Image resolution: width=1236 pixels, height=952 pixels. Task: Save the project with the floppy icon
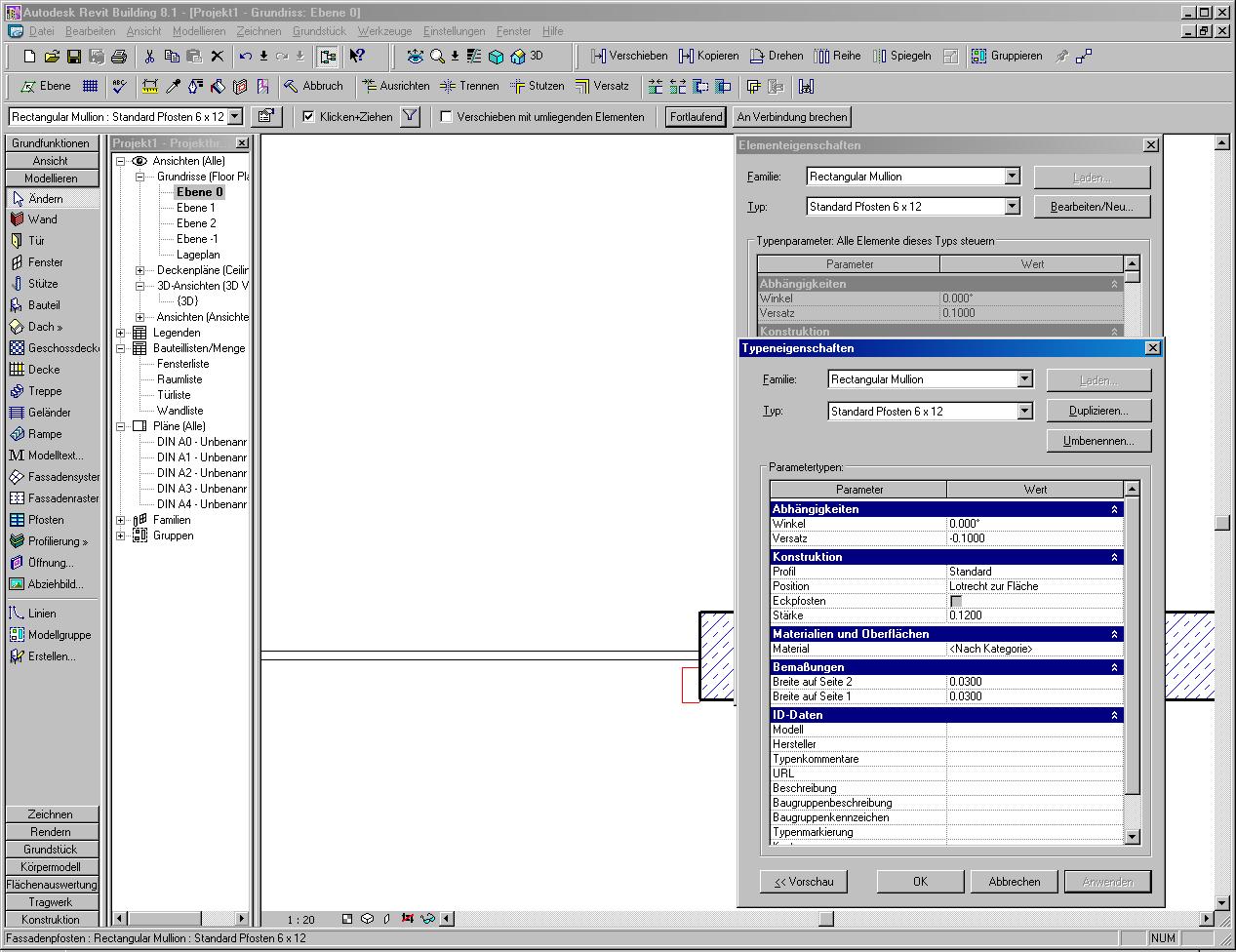point(74,57)
